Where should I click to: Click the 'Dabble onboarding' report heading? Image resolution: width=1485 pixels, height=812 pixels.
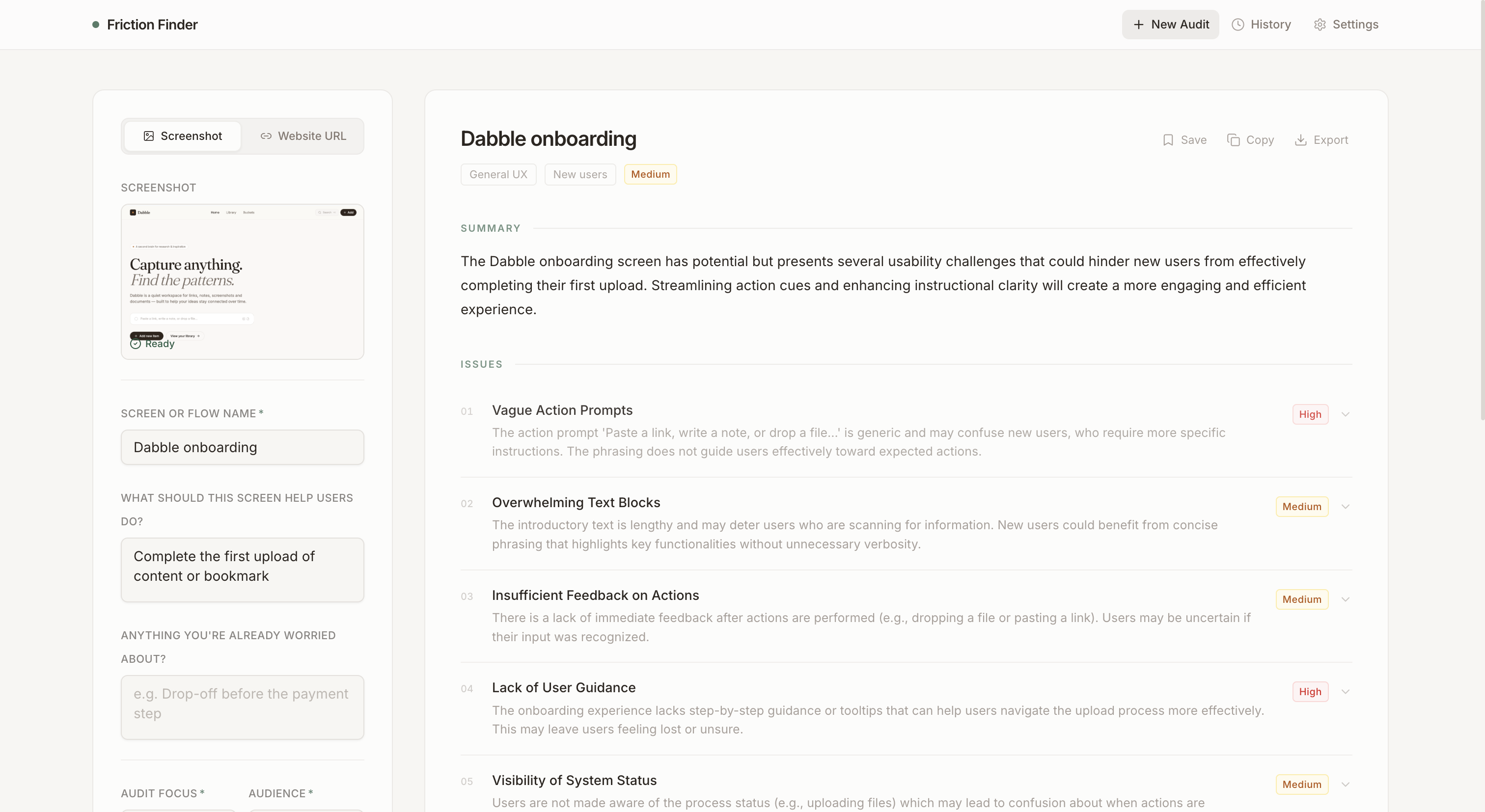click(548, 139)
